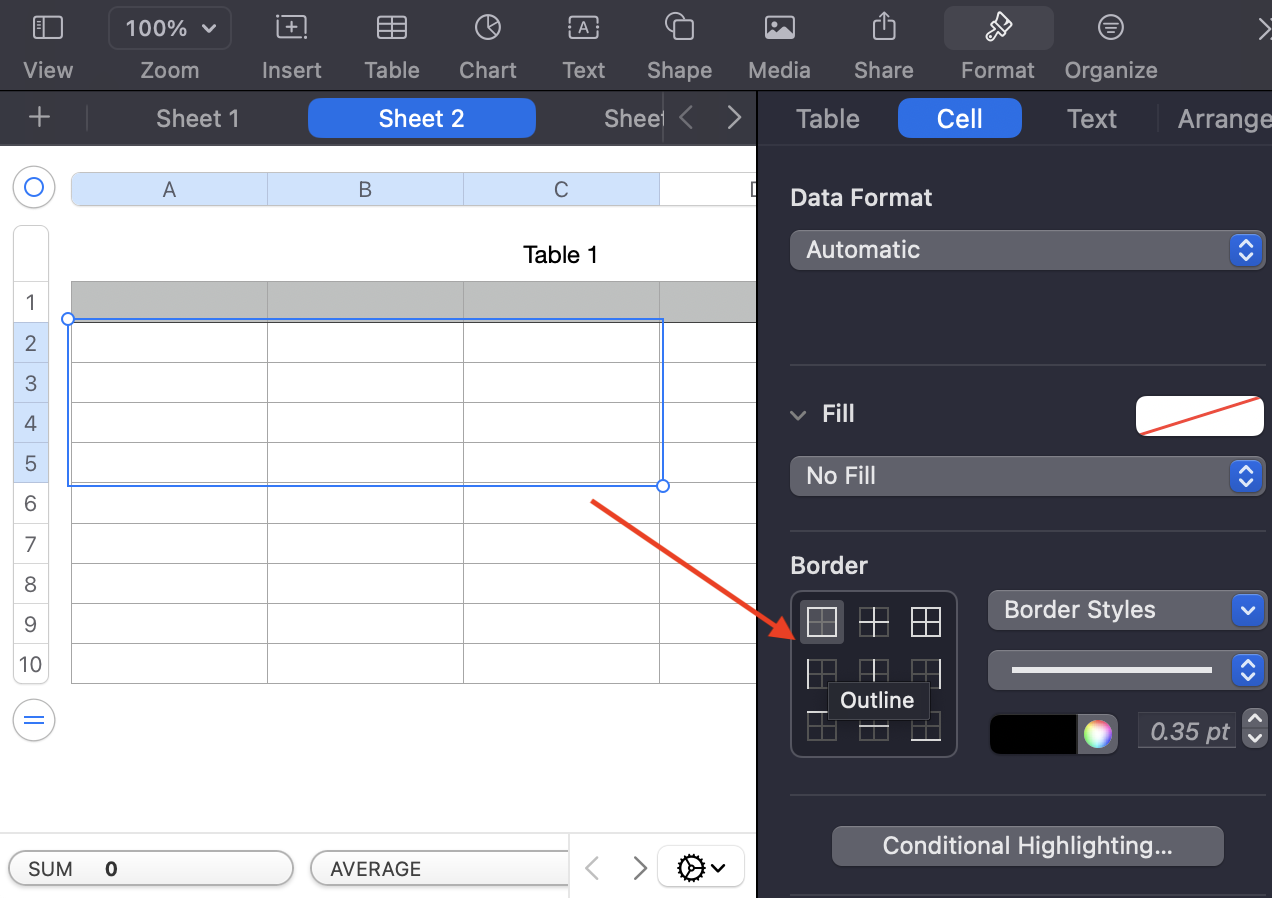Select column C header
This screenshot has width=1272, height=898.
click(562, 189)
